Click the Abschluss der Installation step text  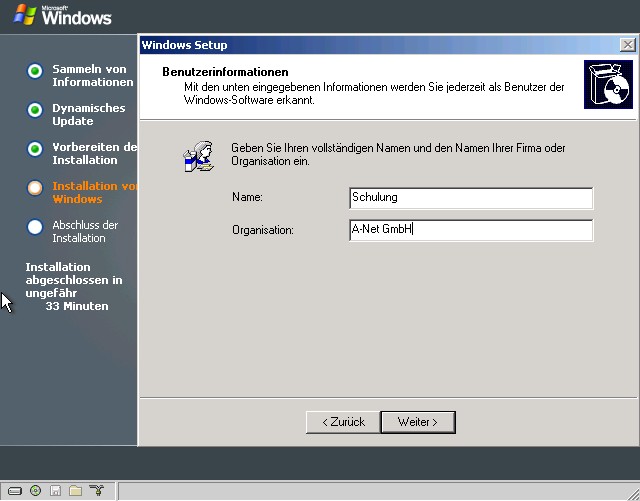pyautogui.click(x=85, y=231)
